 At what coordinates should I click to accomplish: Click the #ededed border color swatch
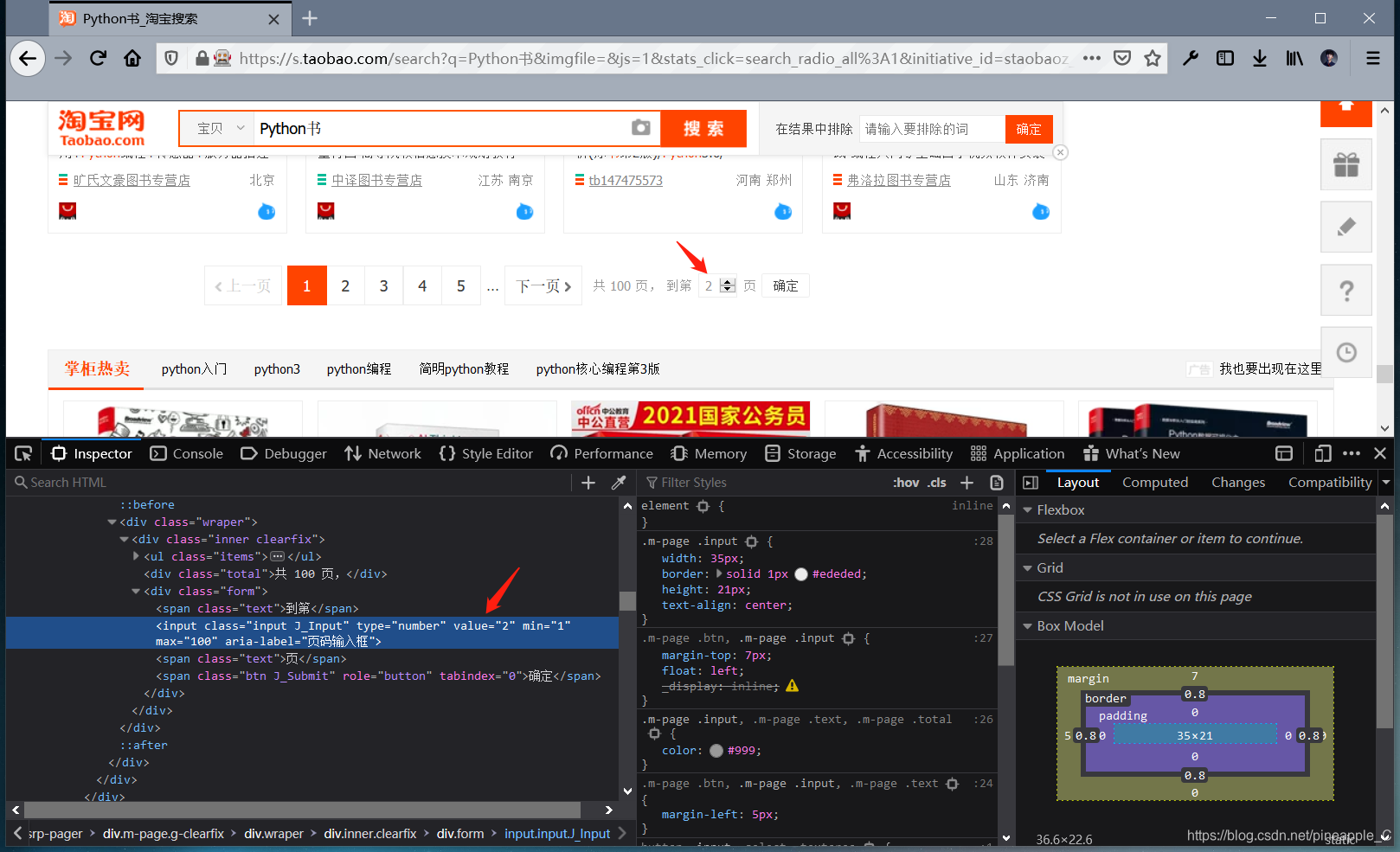tap(801, 573)
